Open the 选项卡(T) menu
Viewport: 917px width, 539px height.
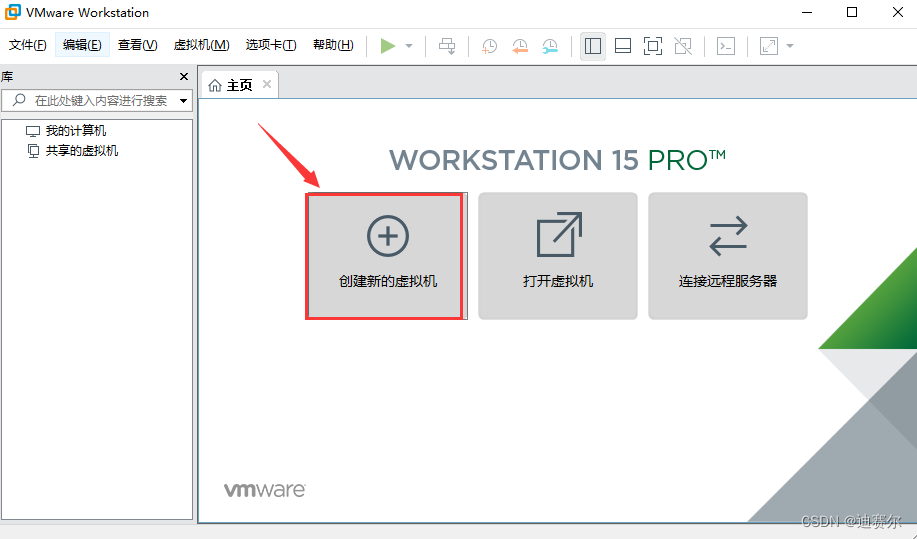(271, 45)
